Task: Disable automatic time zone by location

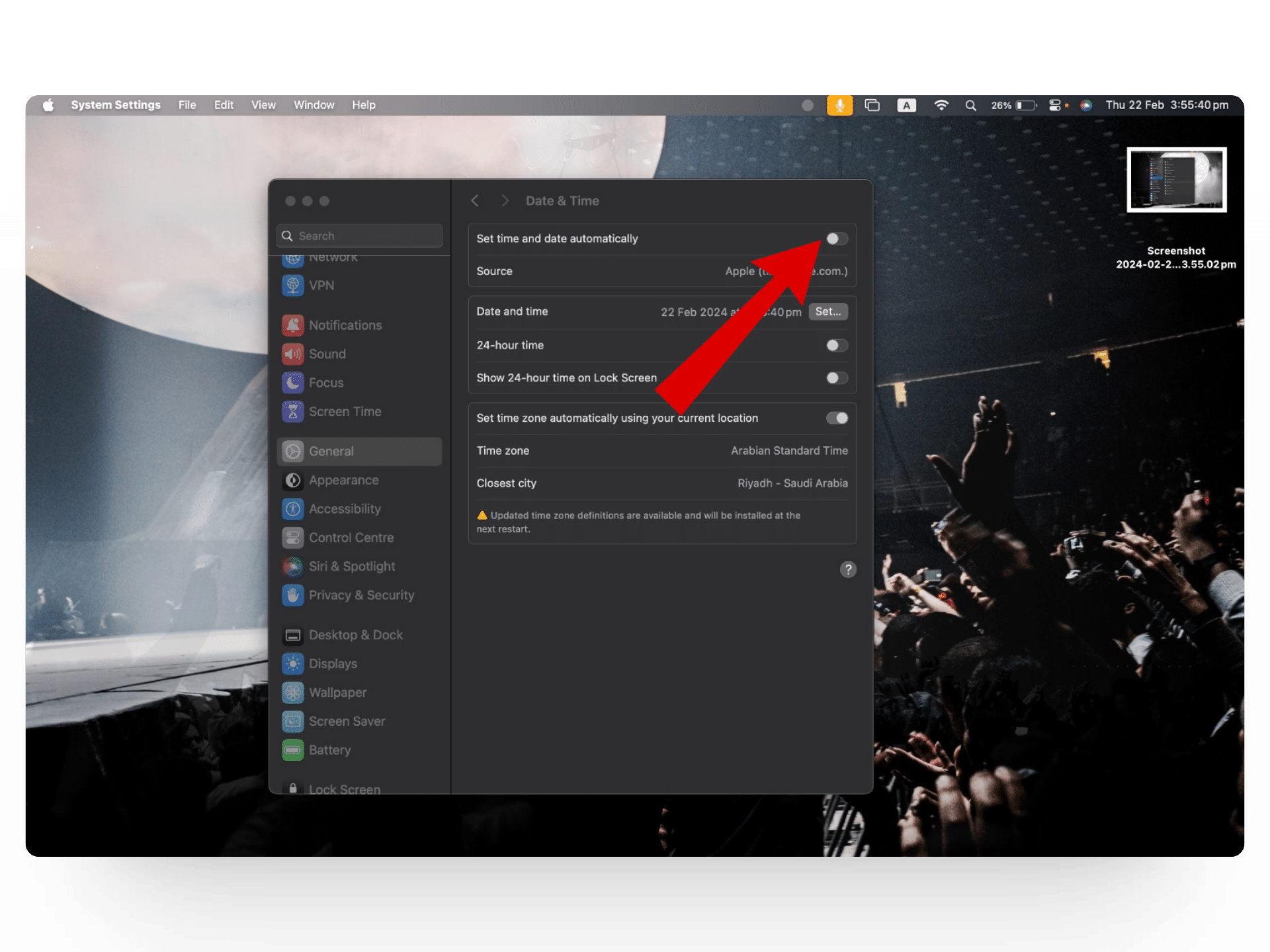Action: (836, 418)
